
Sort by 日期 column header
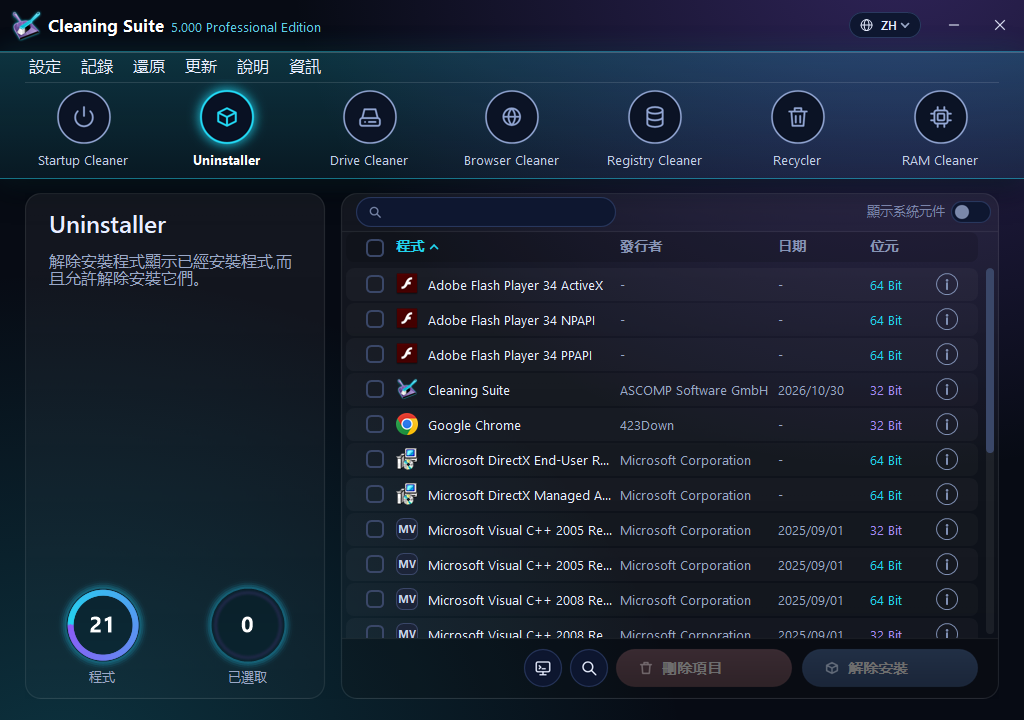click(792, 246)
